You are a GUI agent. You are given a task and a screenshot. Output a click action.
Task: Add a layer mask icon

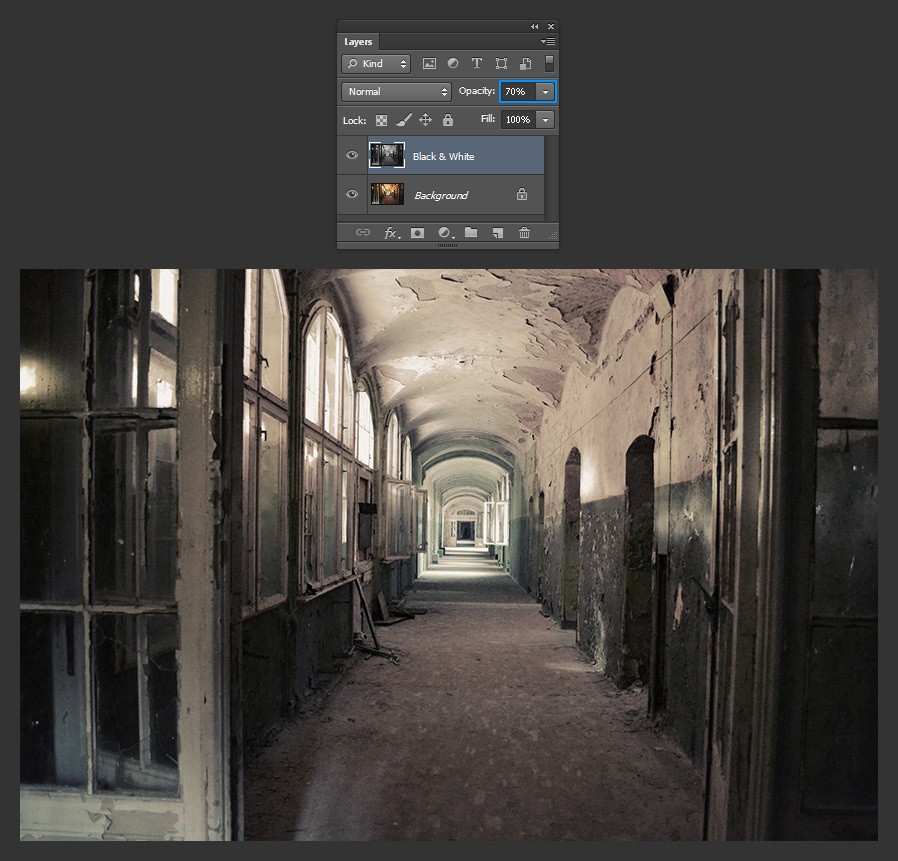coord(418,233)
